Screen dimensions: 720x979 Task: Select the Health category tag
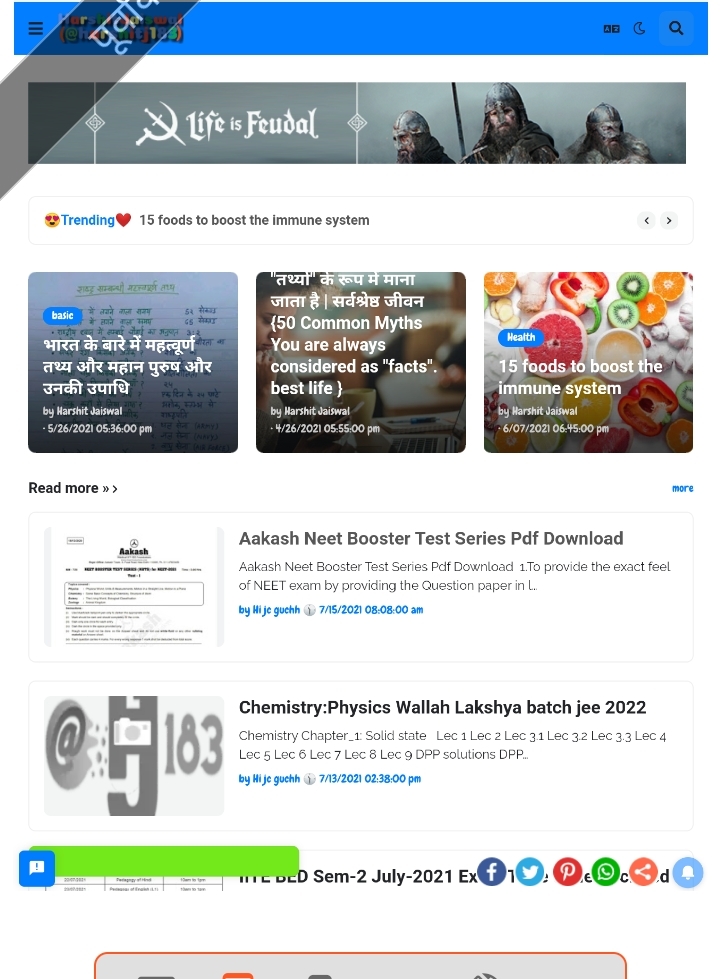pos(521,337)
